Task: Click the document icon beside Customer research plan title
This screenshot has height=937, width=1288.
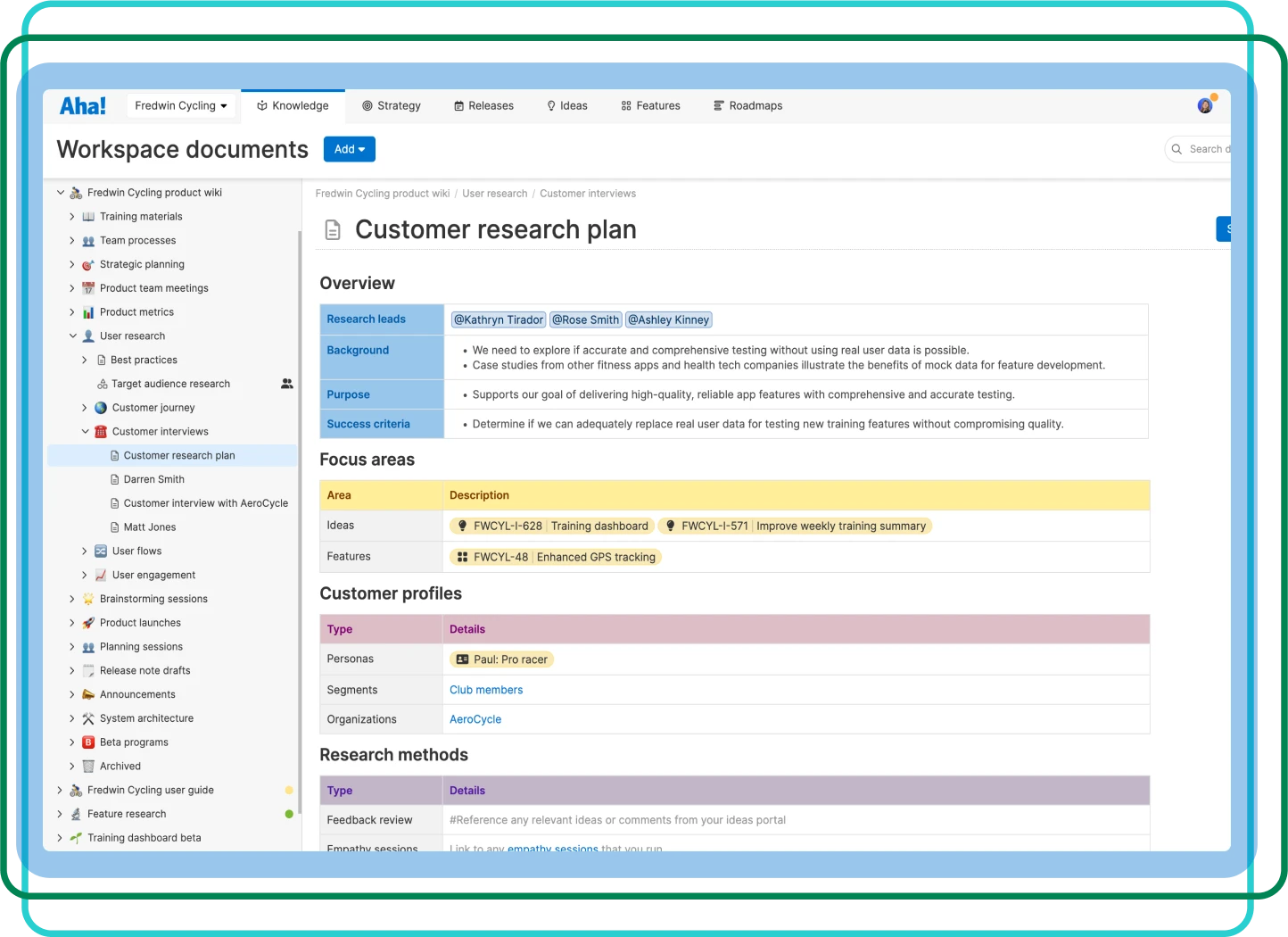Action: [333, 230]
